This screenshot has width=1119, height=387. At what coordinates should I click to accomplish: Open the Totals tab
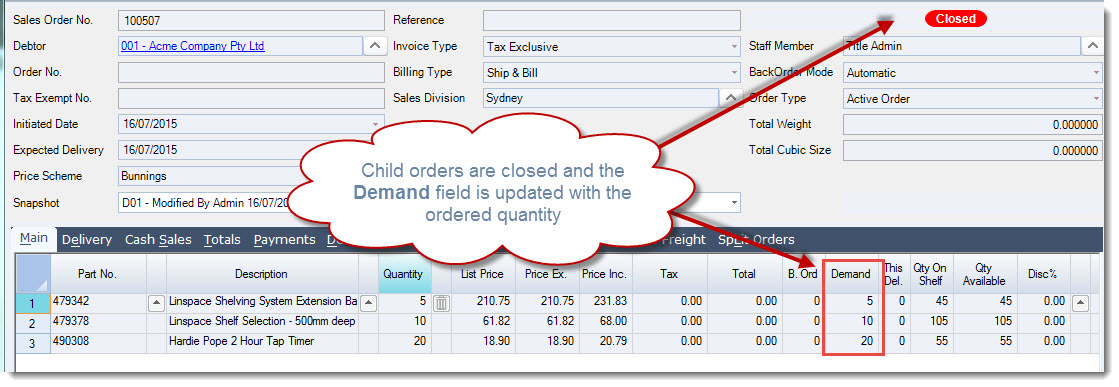[222, 240]
